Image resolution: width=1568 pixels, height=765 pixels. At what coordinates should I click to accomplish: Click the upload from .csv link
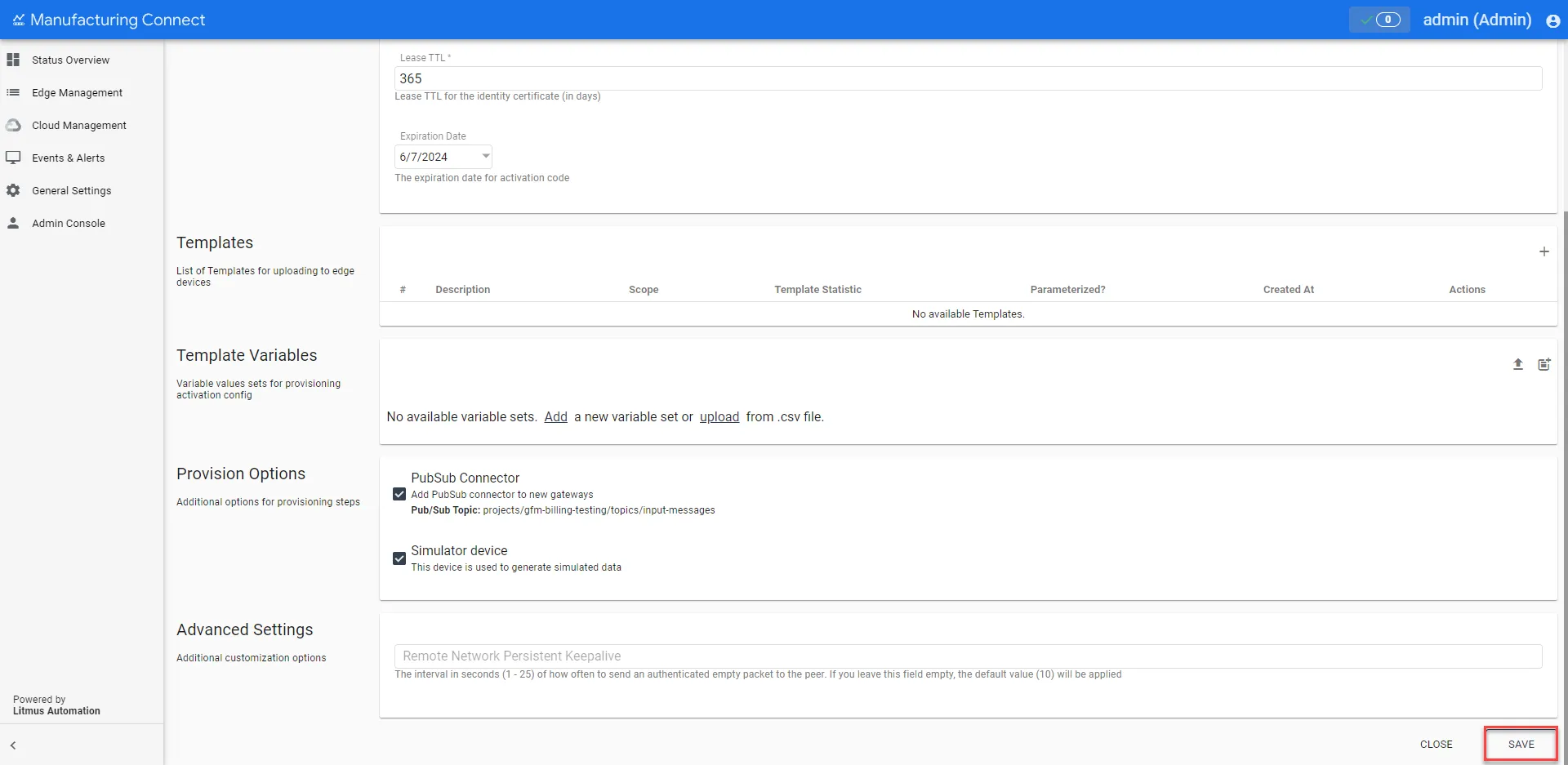719,416
